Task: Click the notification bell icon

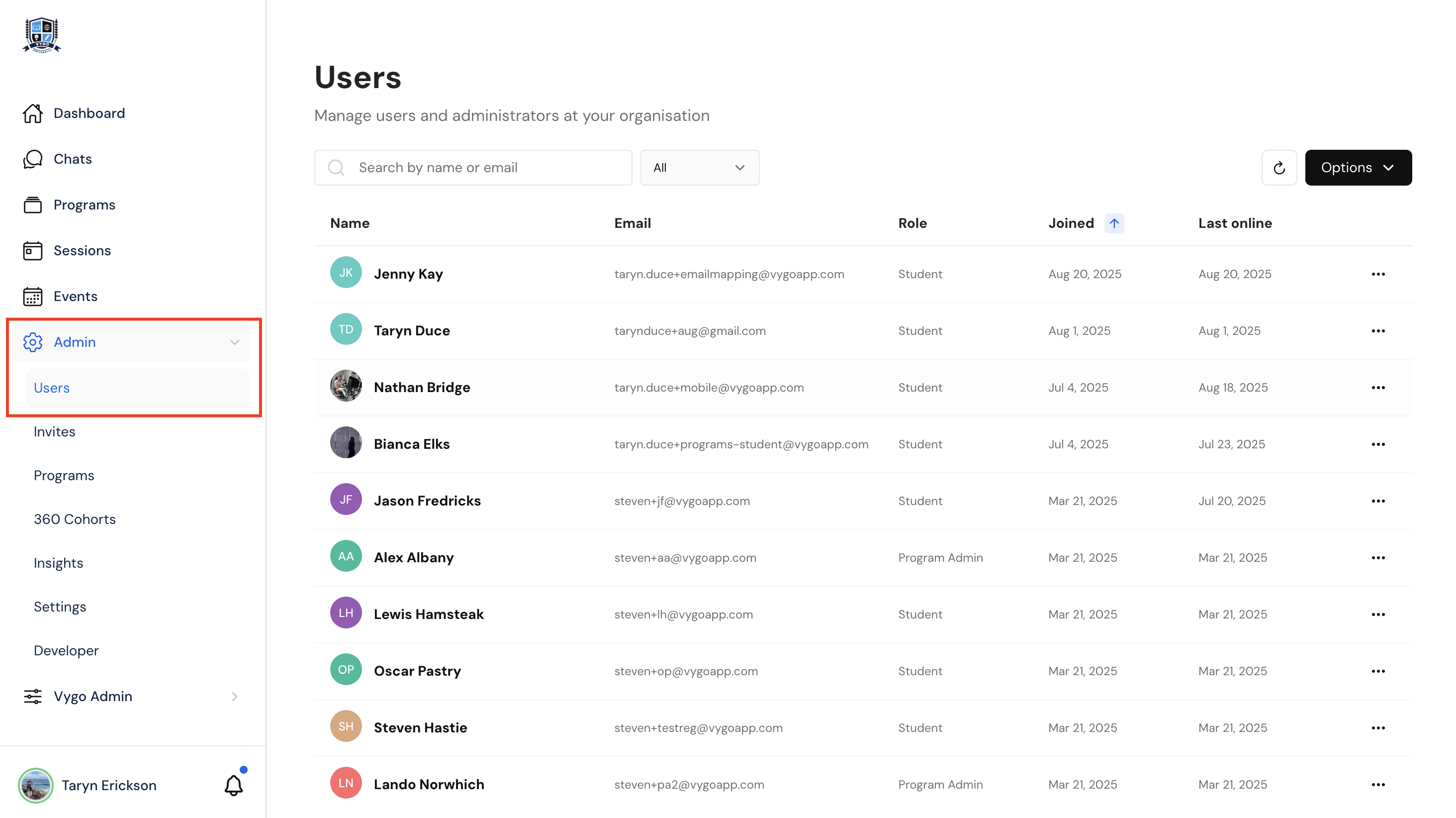Action: tap(233, 785)
